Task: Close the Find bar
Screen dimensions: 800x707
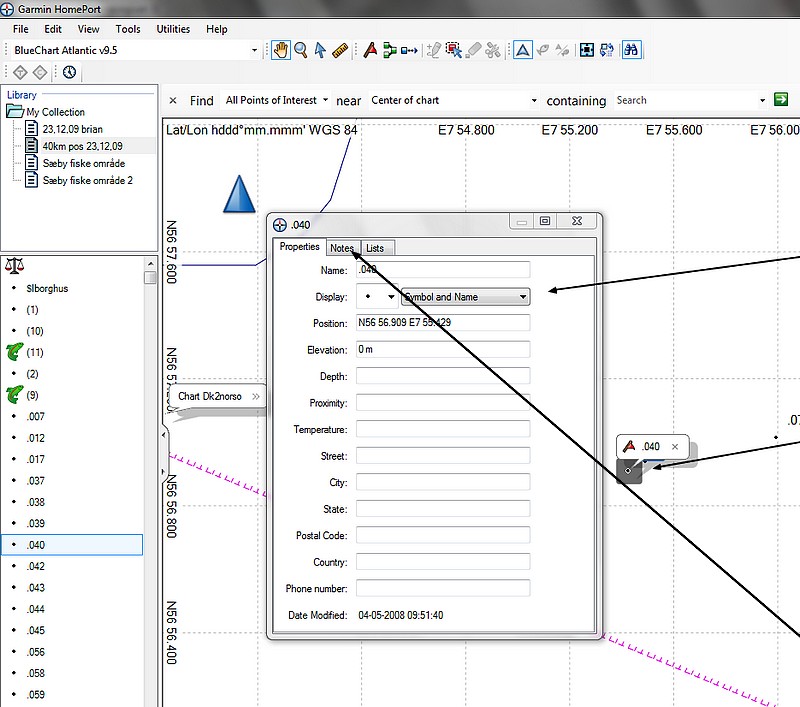Action: point(173,100)
